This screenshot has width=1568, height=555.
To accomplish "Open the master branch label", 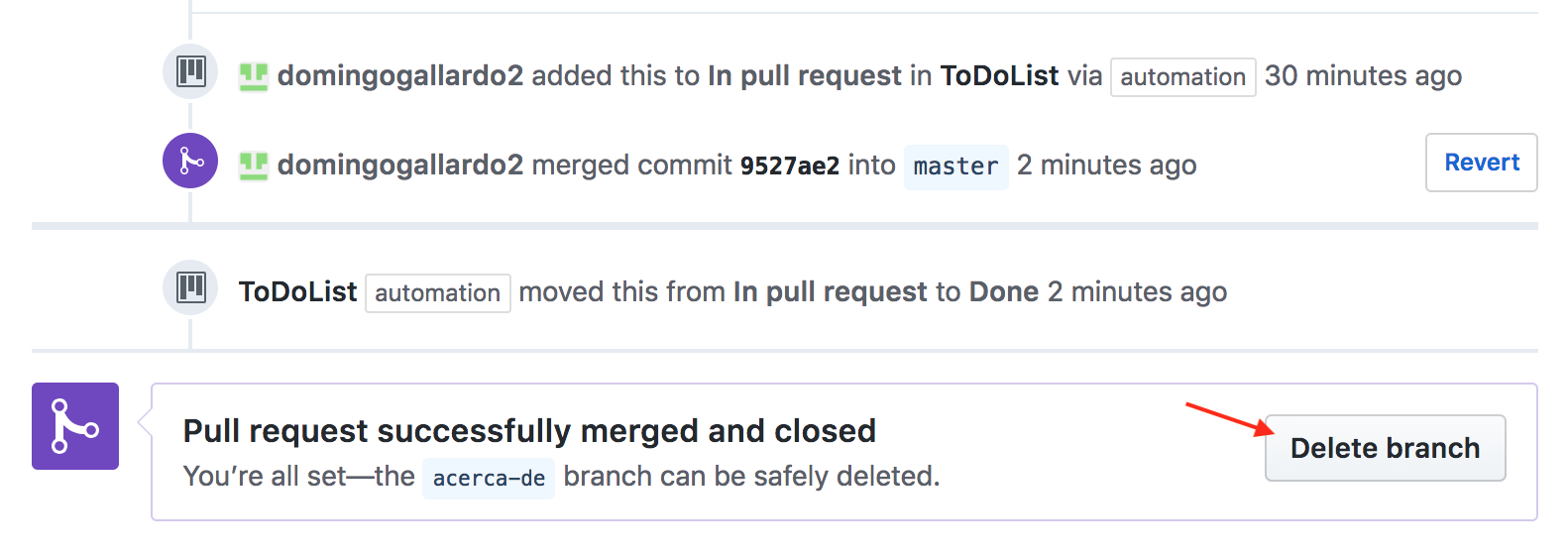I will point(955,166).
